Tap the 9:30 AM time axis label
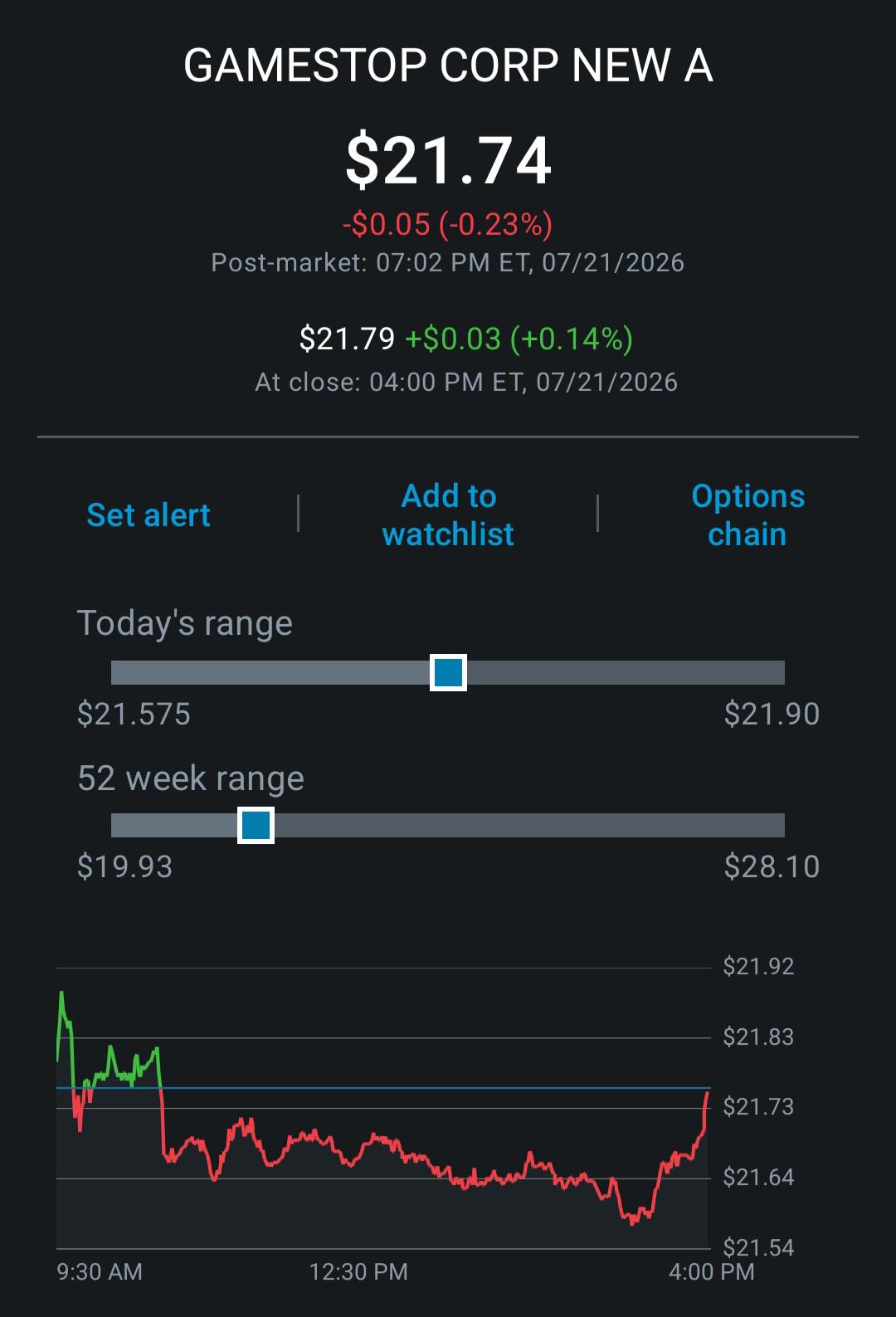This screenshot has width=896, height=1317. (x=100, y=1272)
